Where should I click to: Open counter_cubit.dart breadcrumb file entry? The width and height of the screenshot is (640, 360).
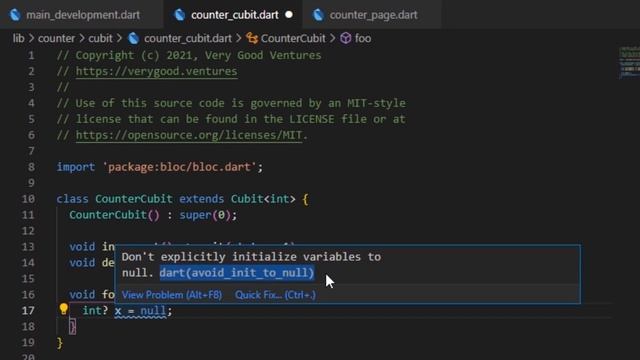click(x=188, y=38)
